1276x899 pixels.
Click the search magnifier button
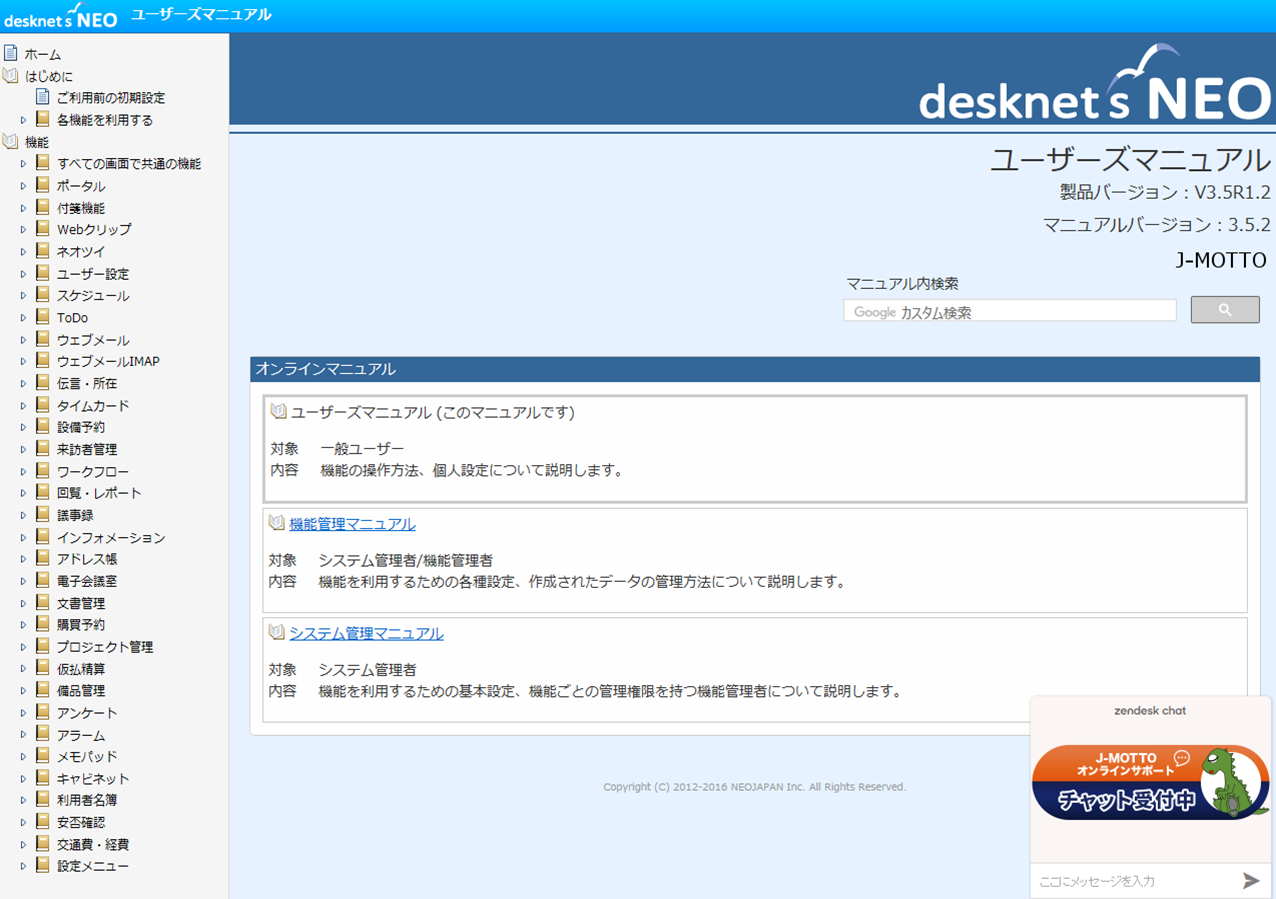click(1225, 310)
